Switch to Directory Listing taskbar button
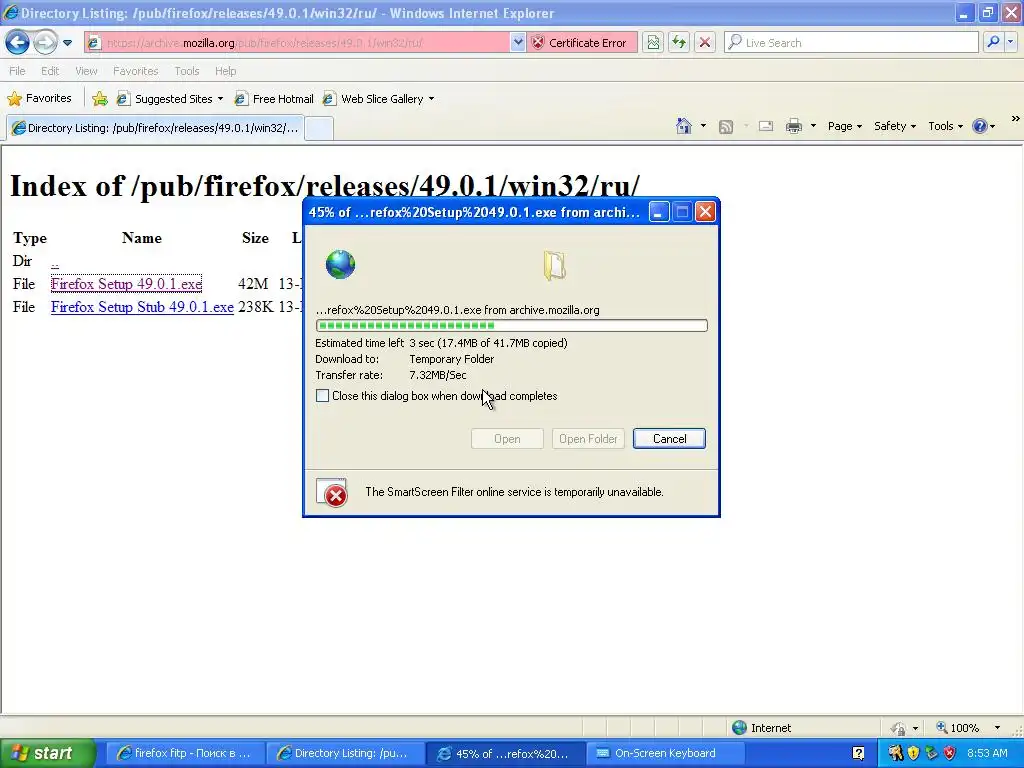This screenshot has height=768, width=1024. (x=345, y=753)
